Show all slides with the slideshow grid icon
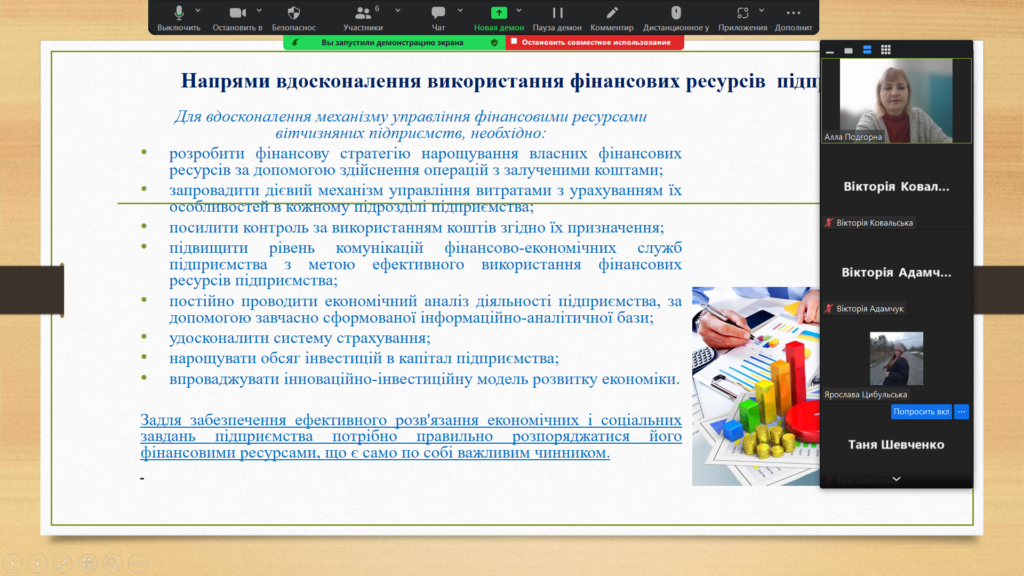The width and height of the screenshot is (1024, 576). 88,563
